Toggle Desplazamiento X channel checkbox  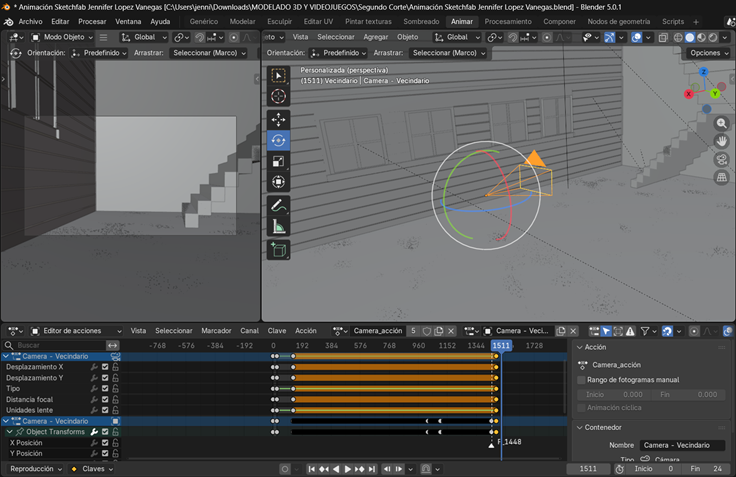pyautogui.click(x=105, y=367)
